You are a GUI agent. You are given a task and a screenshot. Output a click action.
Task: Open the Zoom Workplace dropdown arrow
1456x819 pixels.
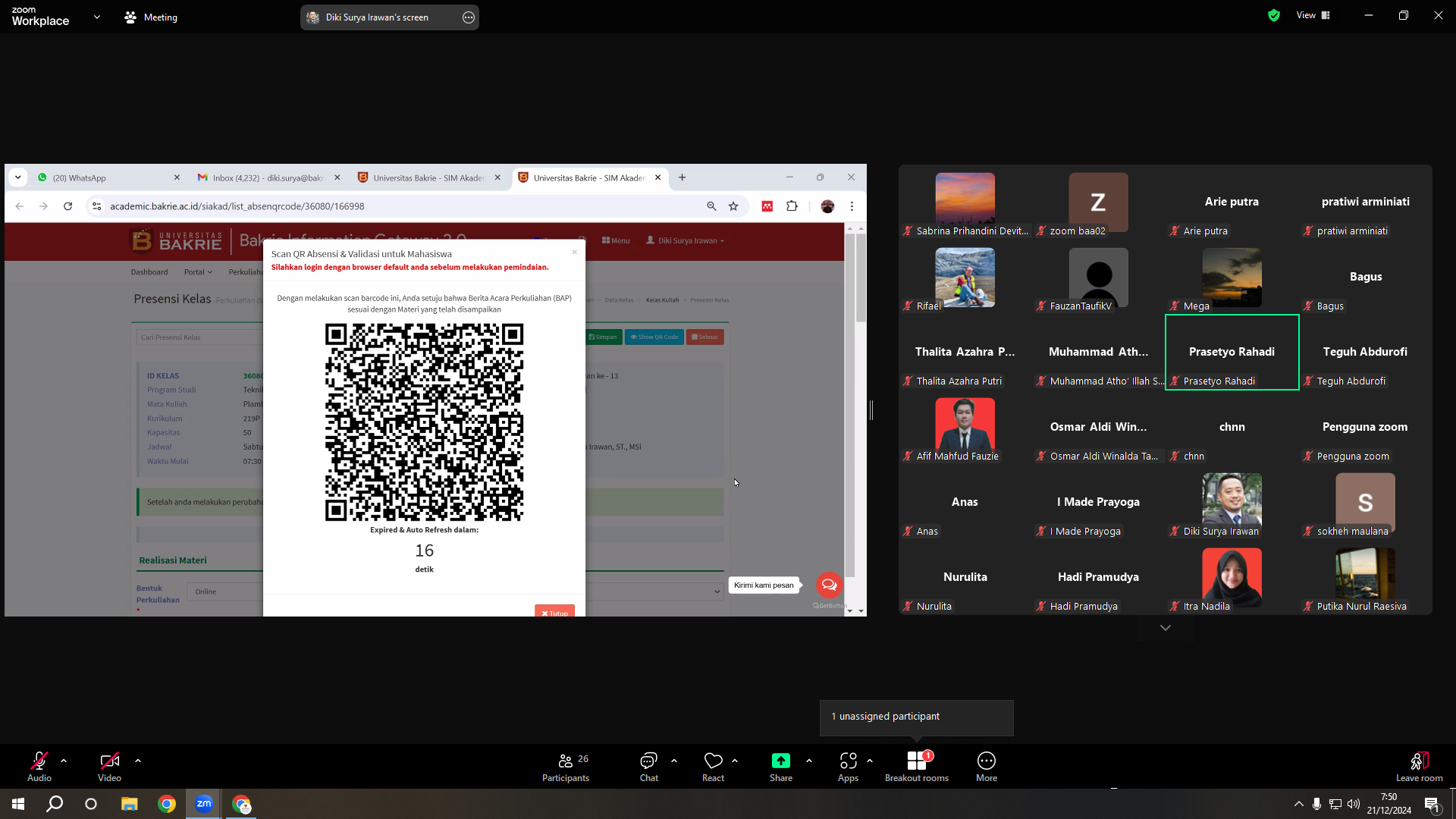click(97, 17)
